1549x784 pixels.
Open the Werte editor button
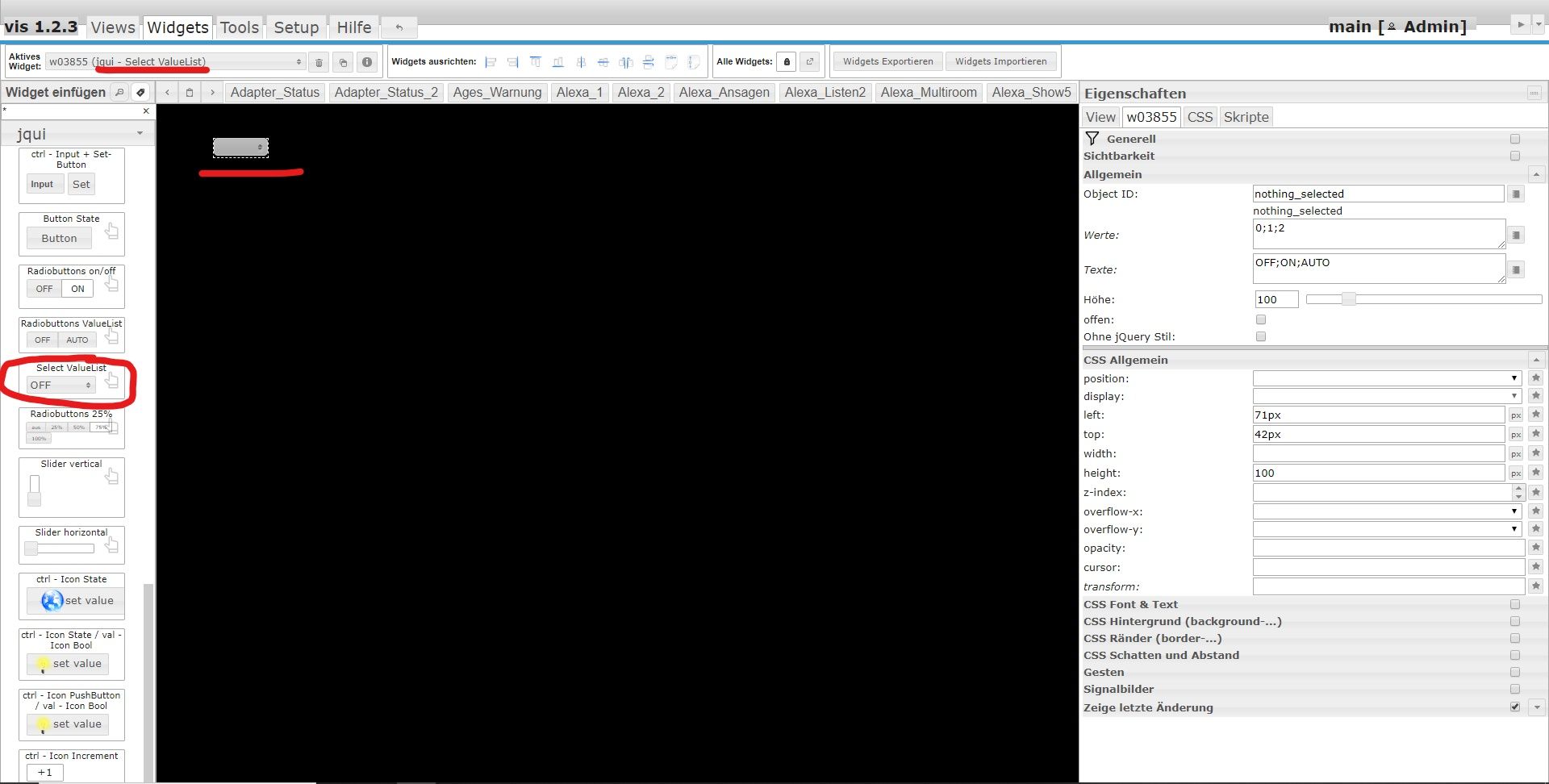point(1516,235)
